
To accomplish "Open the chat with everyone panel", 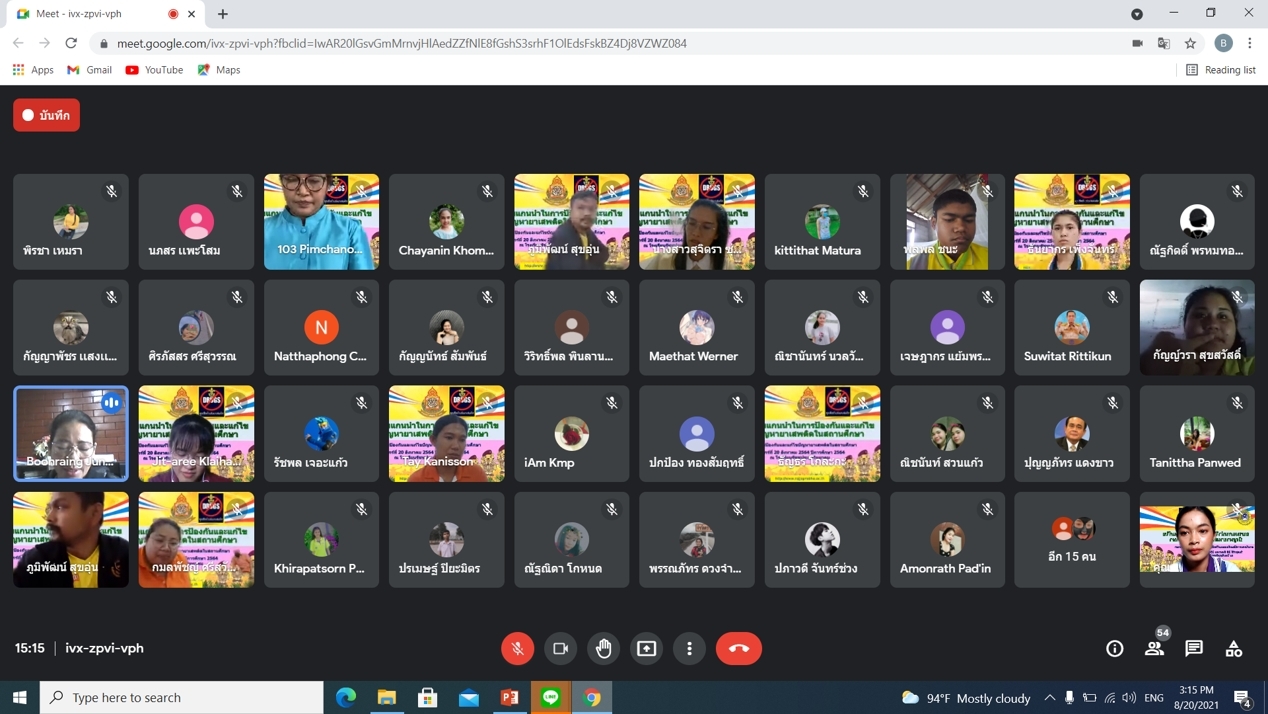I will click(x=1194, y=648).
